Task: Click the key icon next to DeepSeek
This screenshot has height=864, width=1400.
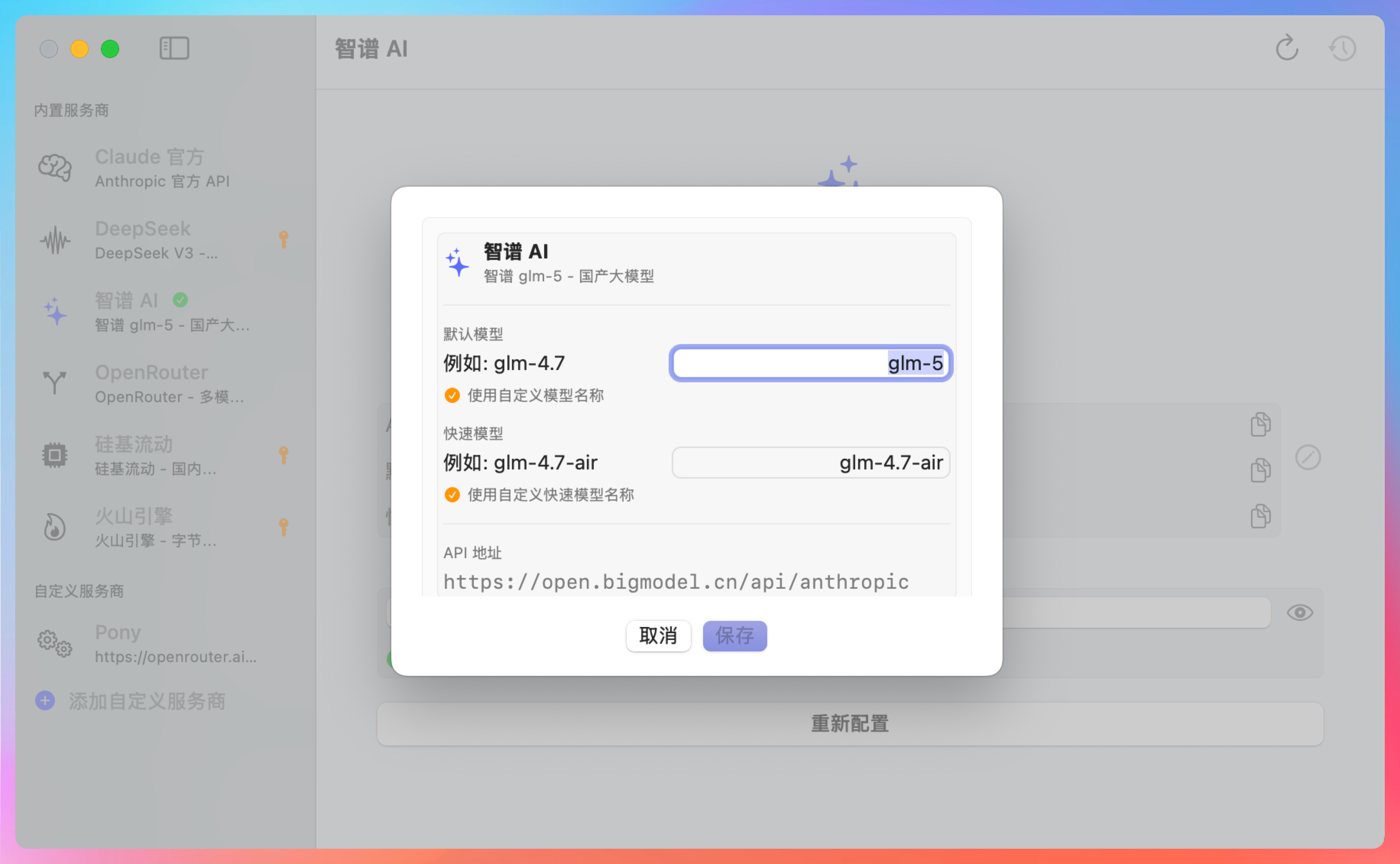Action: pos(284,239)
